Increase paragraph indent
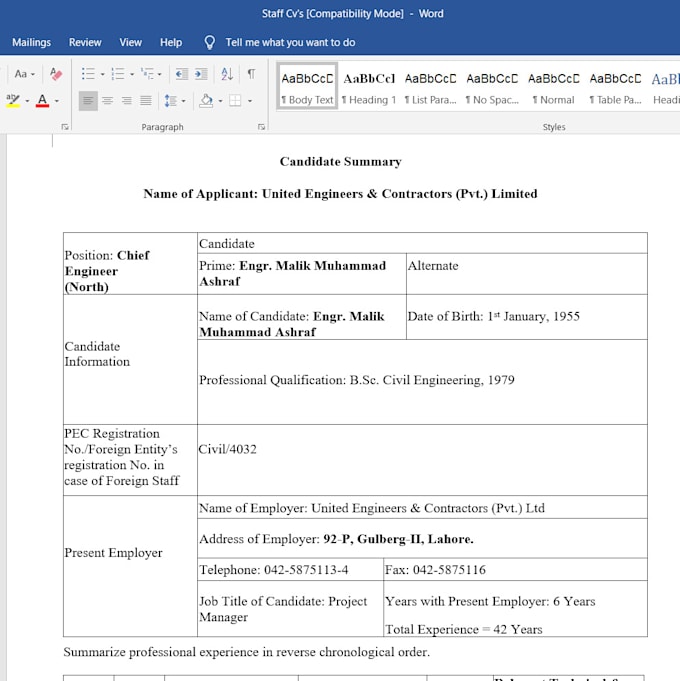This screenshot has height=681, width=680. pos(201,74)
